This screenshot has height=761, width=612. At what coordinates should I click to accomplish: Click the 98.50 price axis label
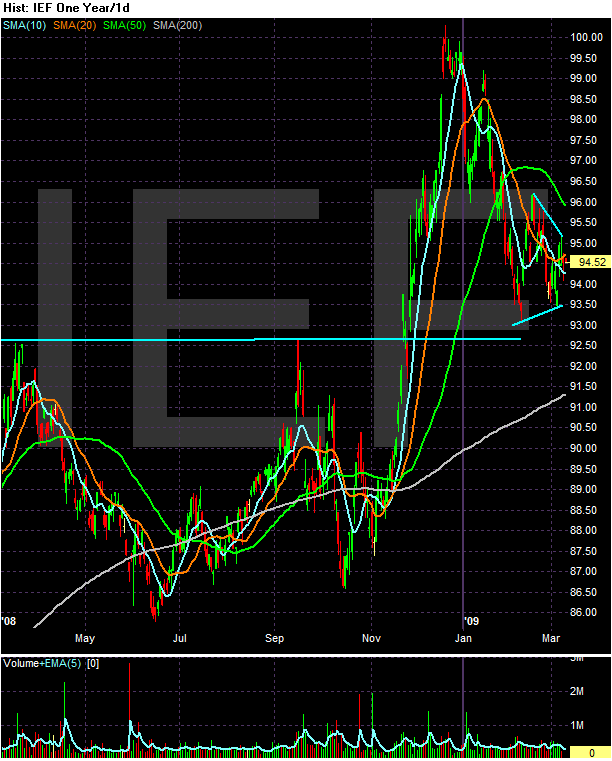[x=583, y=99]
